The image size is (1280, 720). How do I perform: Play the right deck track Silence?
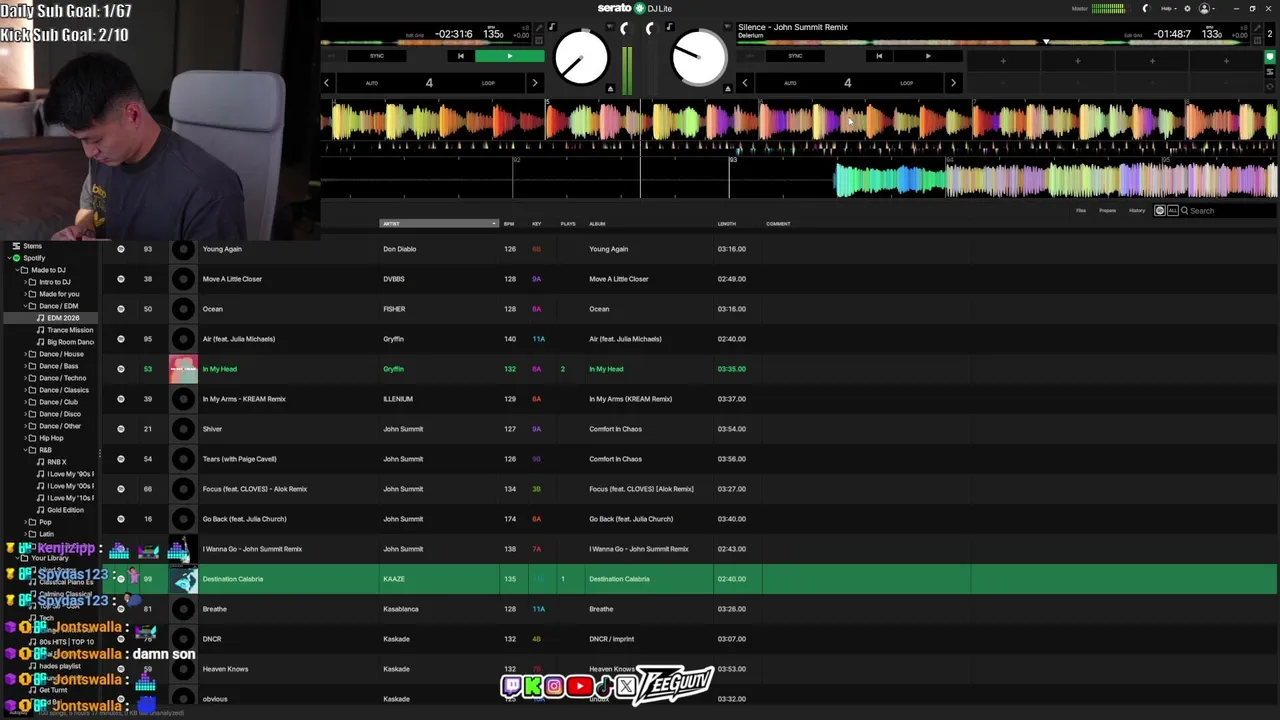(x=927, y=56)
